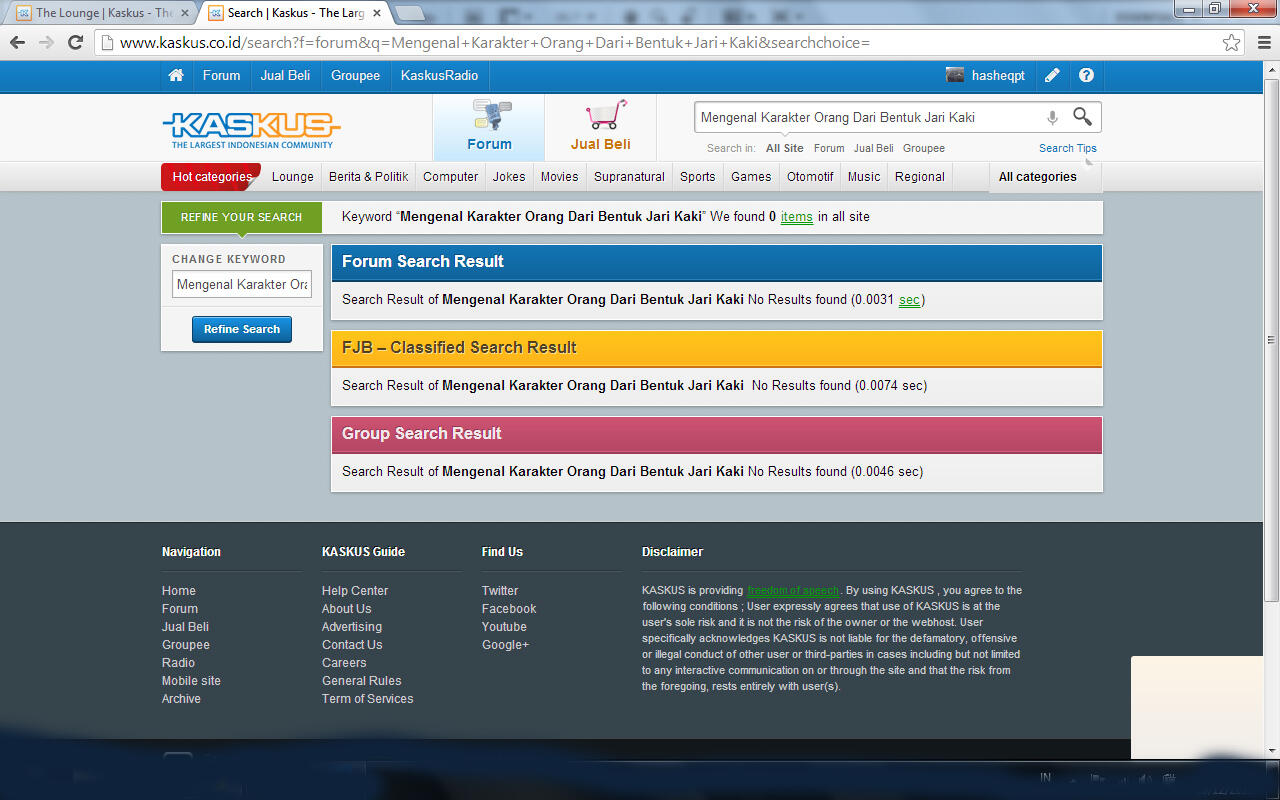This screenshot has height=800, width=1280.
Task: Open the Regional category
Action: pos(920,177)
